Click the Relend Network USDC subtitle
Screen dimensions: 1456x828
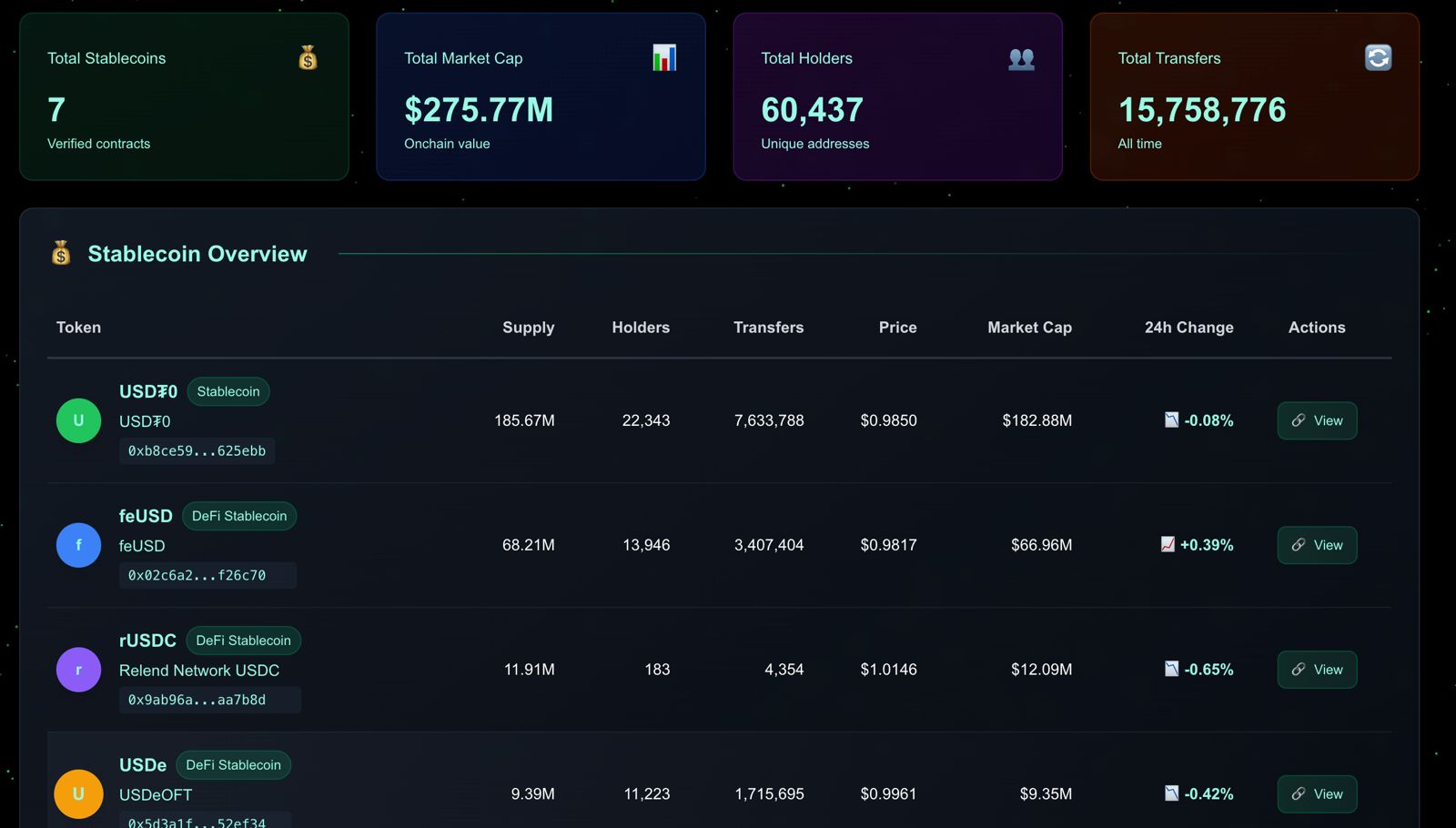point(199,671)
